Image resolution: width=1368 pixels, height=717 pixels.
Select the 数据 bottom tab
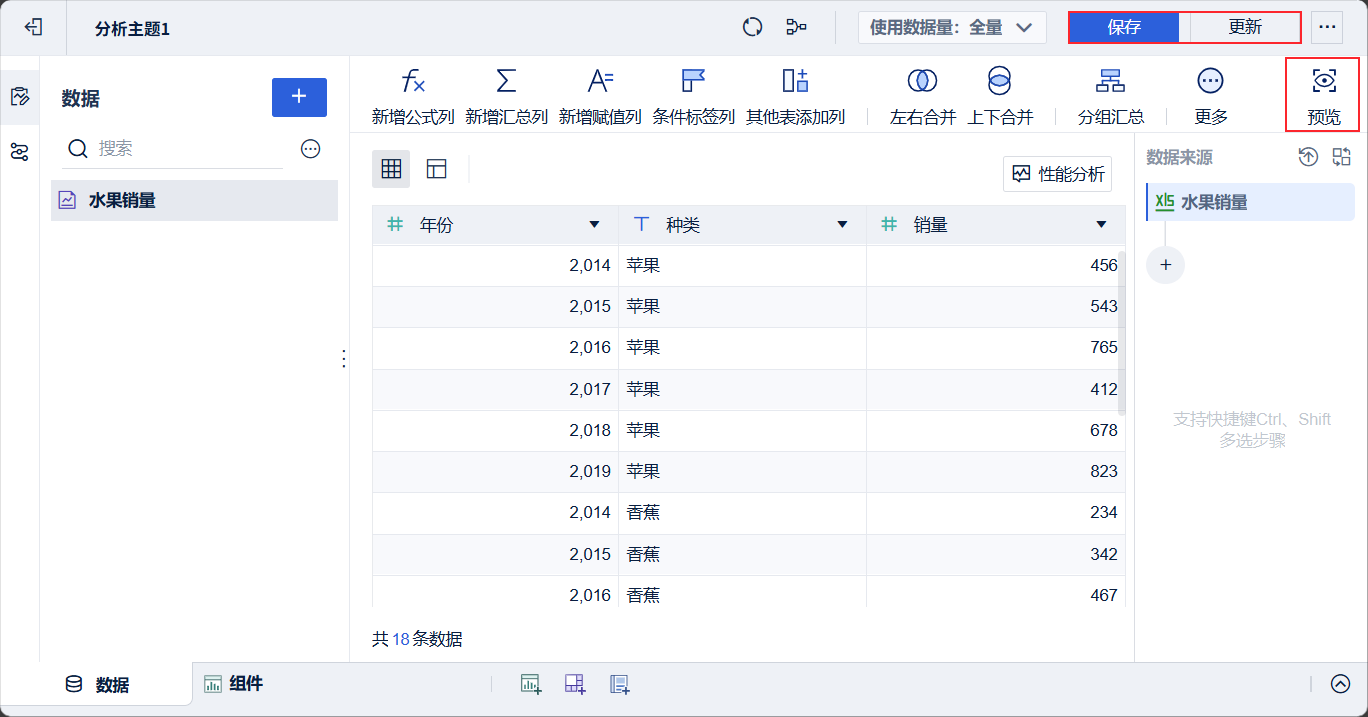[98, 685]
